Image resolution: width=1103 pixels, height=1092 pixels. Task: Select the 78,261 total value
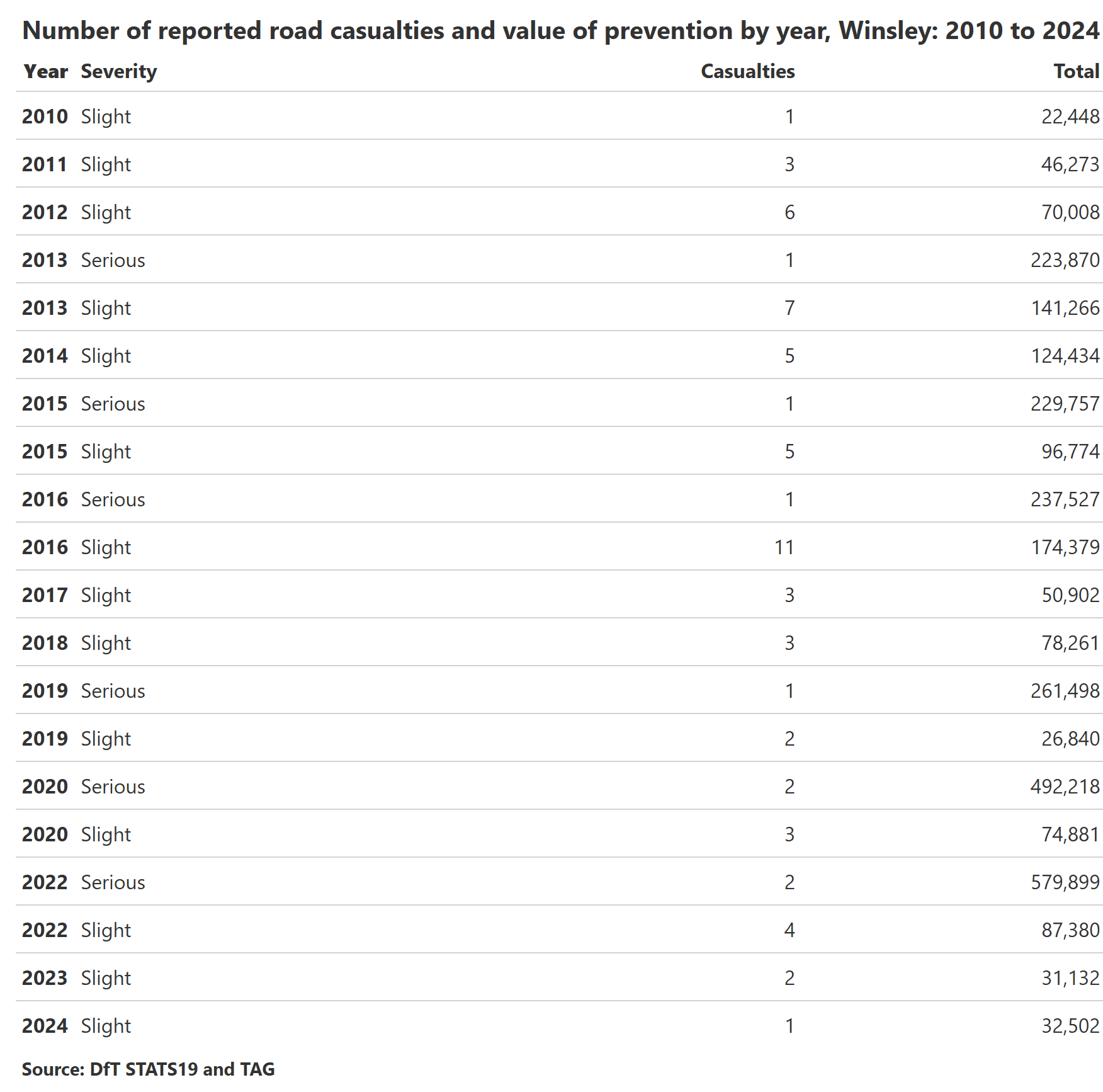(1070, 643)
